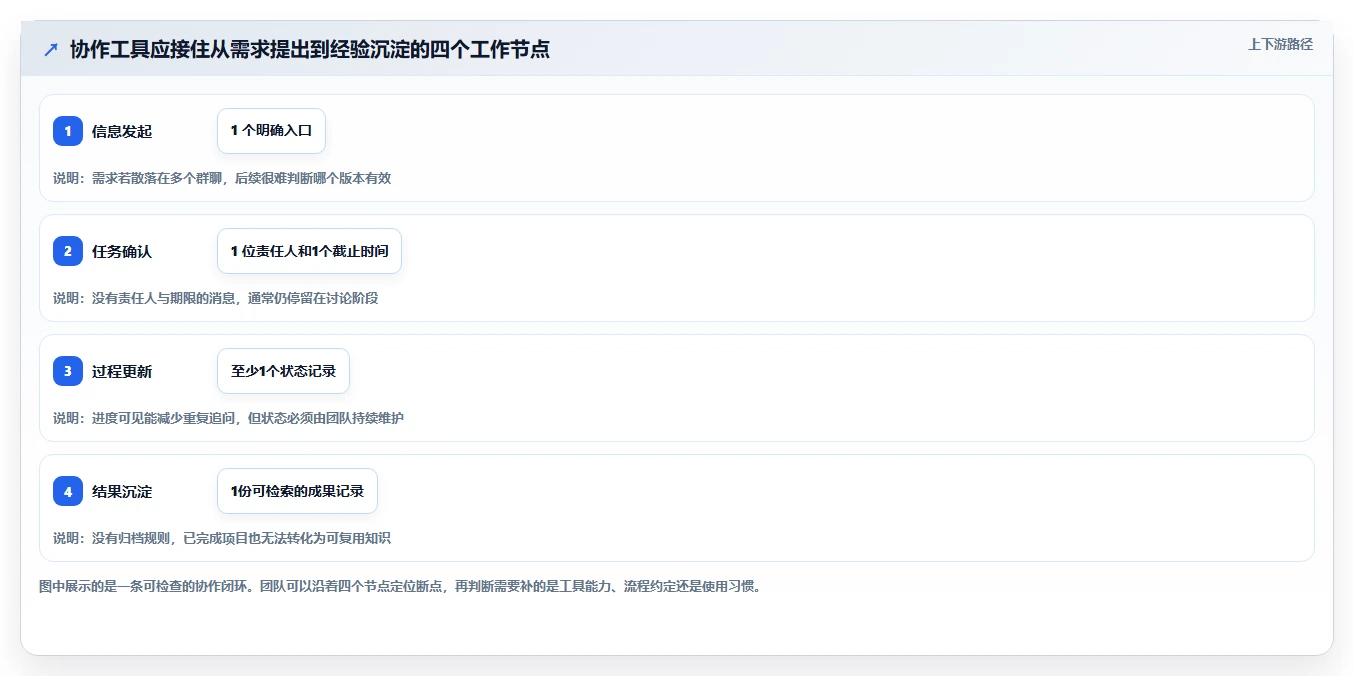Image resolution: width=1354 pixels, height=676 pixels.
Task: Click the '过程更新' step title
Action: pyautogui.click(x=122, y=371)
